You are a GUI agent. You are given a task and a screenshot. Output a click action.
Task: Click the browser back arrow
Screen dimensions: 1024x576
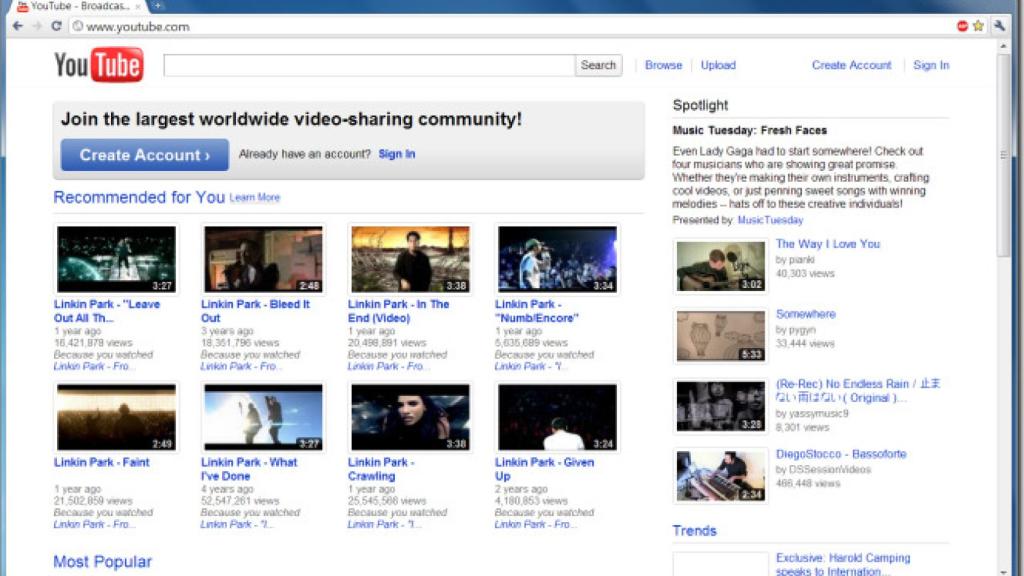(x=17, y=26)
